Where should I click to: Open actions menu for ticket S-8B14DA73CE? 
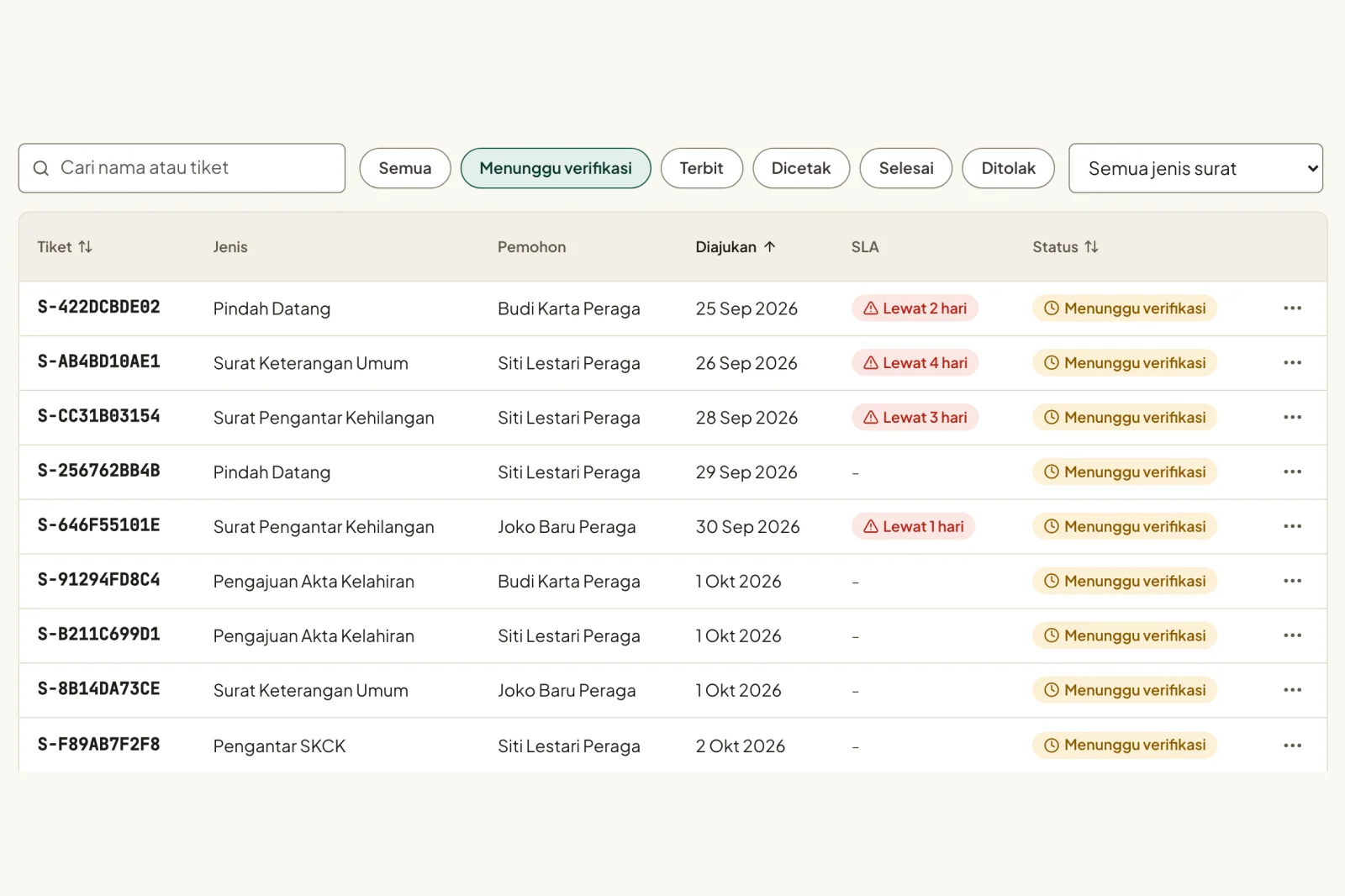click(1292, 691)
